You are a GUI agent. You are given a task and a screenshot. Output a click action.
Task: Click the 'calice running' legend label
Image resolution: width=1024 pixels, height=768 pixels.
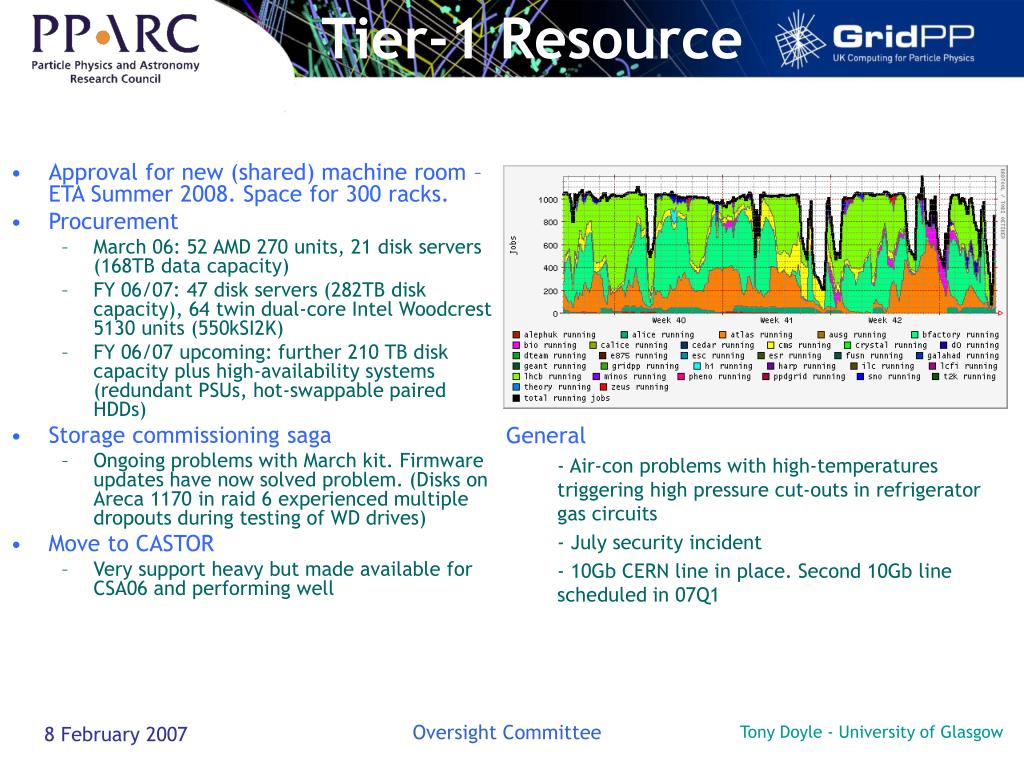point(634,345)
